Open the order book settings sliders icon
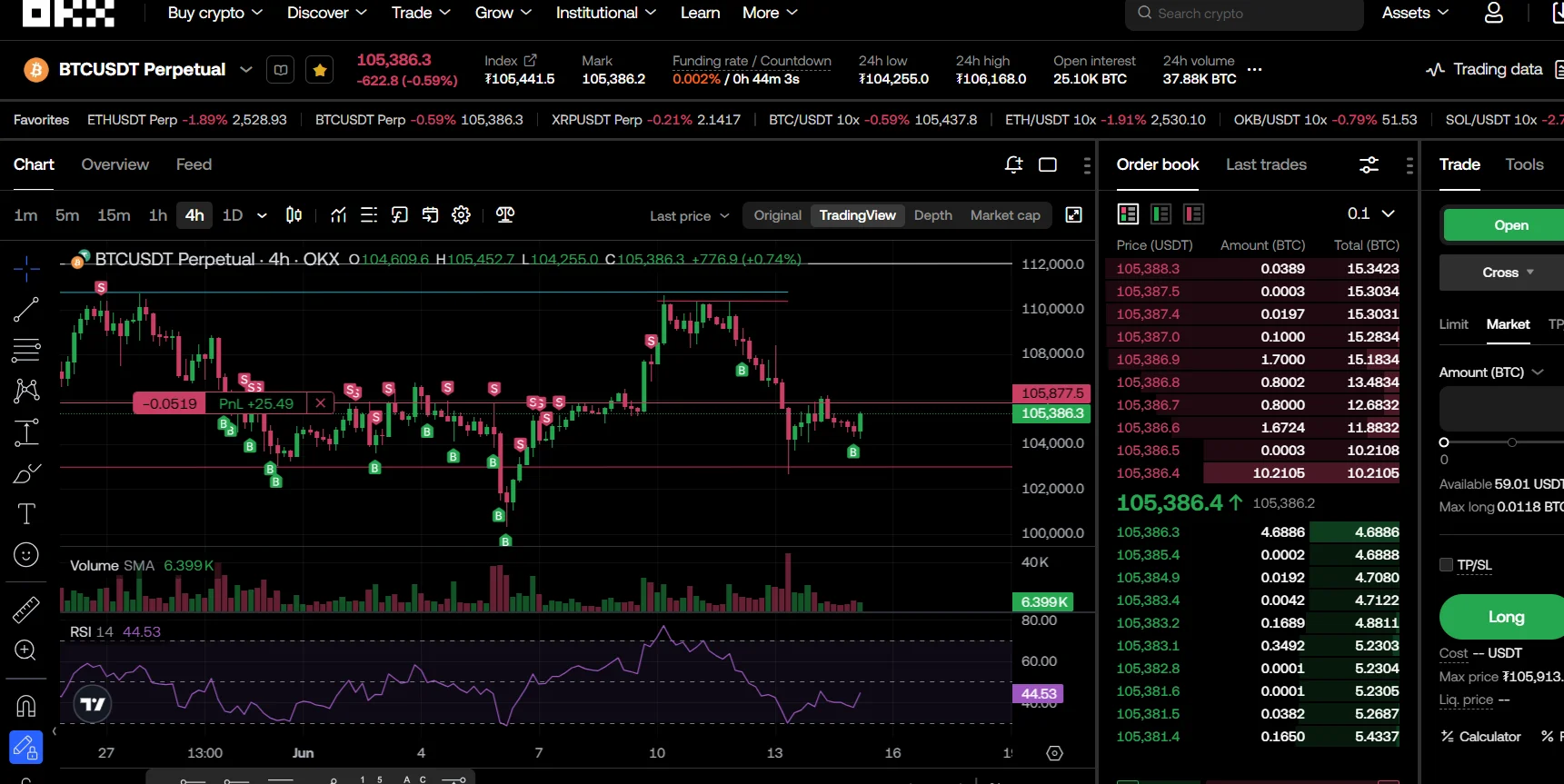This screenshot has width=1564, height=784. (x=1369, y=164)
